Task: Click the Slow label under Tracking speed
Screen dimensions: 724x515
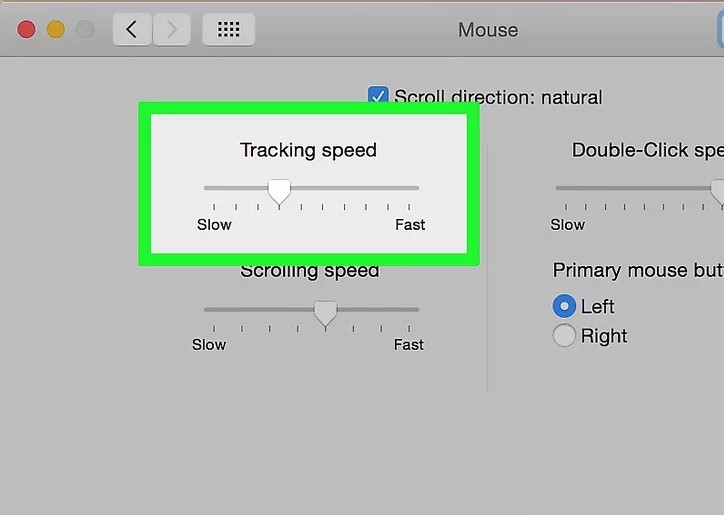Action: [214, 224]
